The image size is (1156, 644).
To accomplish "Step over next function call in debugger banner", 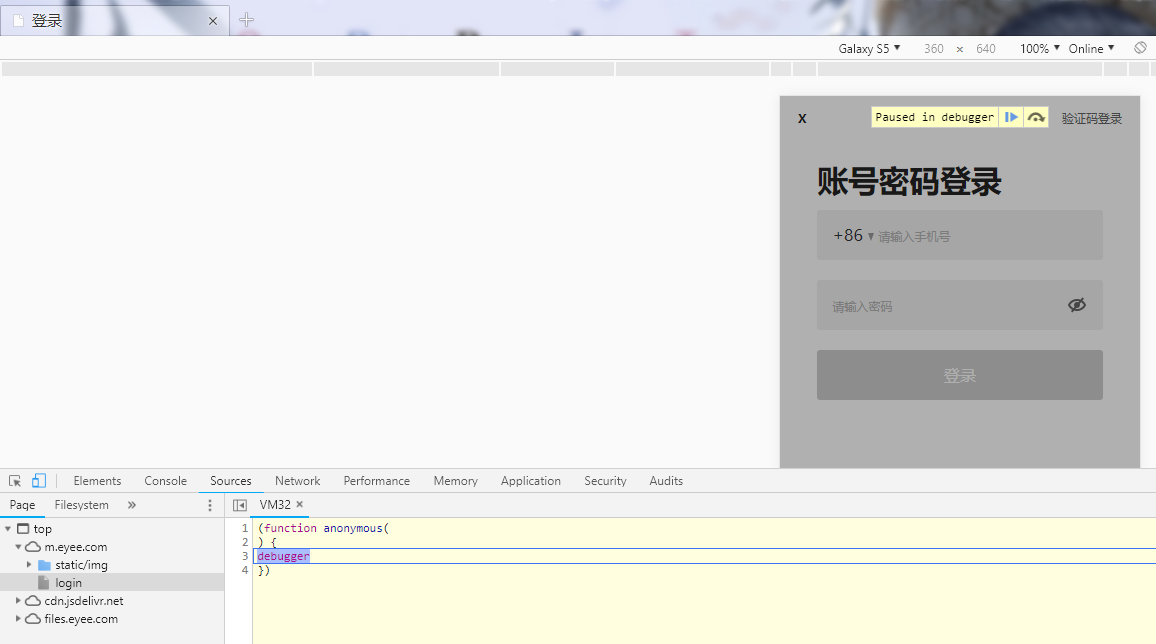I will pos(1036,117).
